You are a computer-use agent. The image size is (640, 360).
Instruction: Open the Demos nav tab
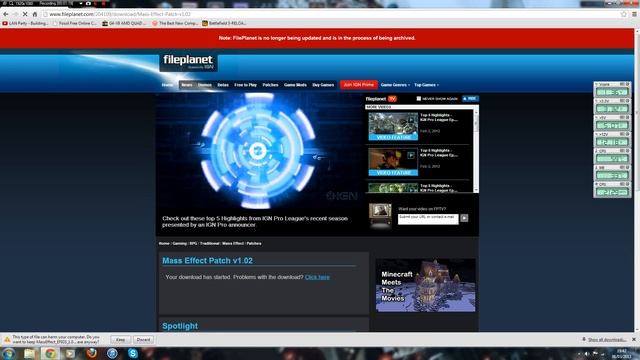(204, 85)
